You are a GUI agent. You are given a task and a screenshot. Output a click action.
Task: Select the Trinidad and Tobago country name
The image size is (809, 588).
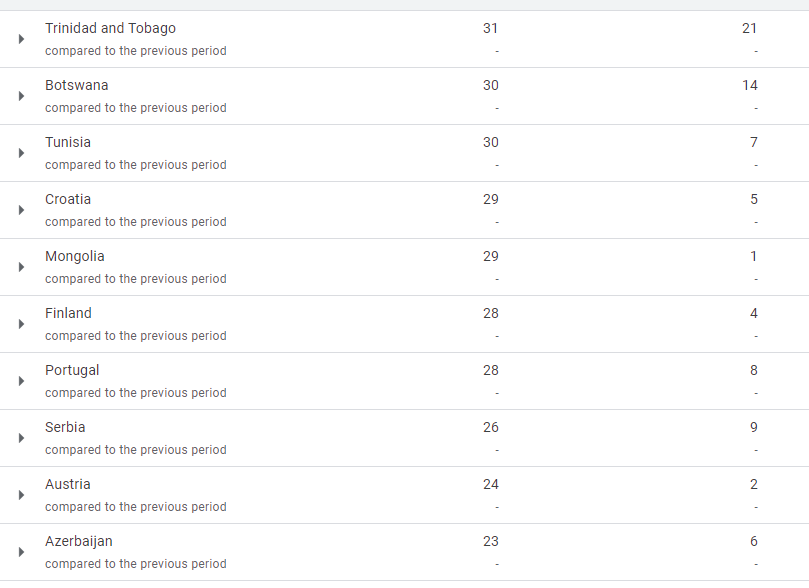tap(110, 28)
